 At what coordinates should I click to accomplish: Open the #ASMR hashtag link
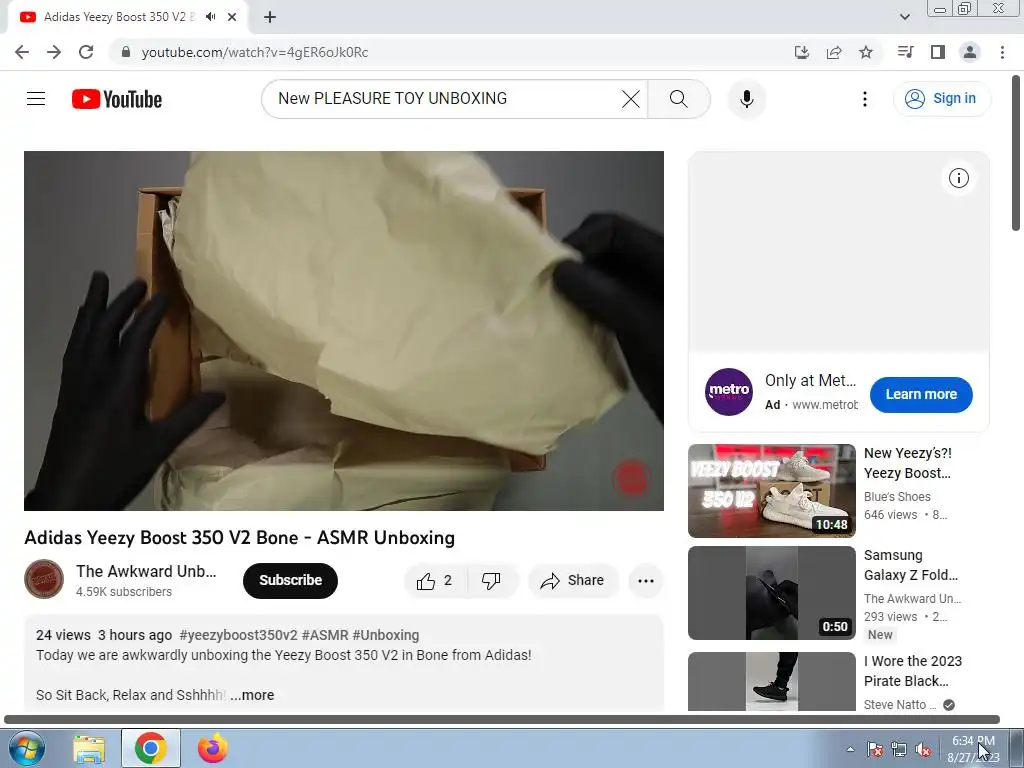325,635
